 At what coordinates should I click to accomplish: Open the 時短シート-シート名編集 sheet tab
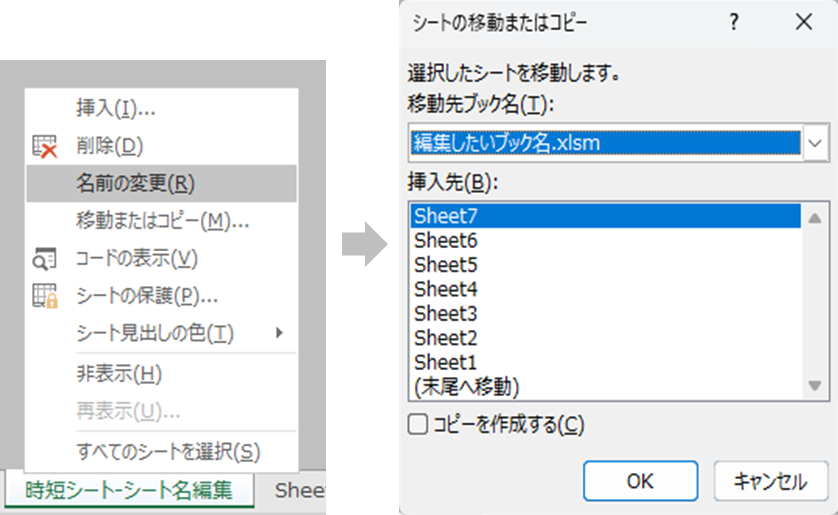point(128,490)
